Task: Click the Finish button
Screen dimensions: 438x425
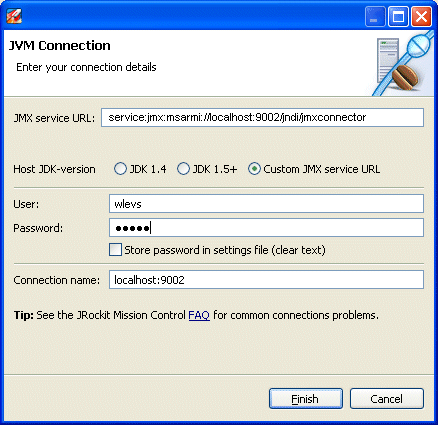Action: point(306,399)
